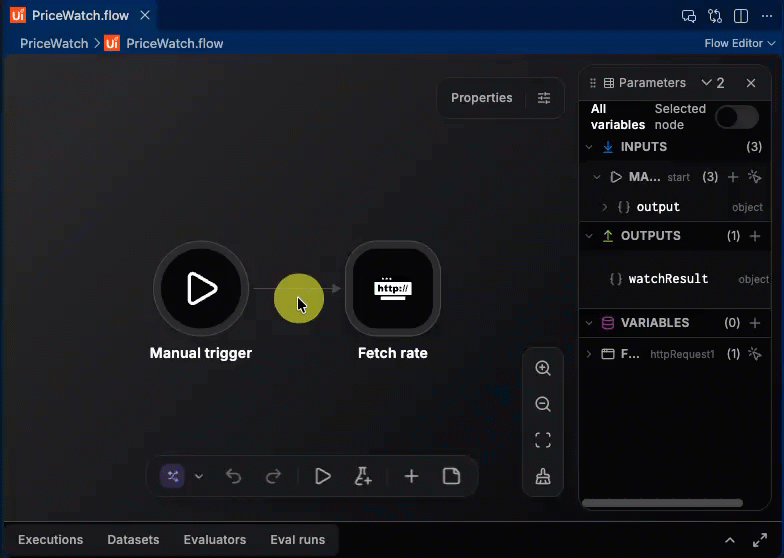The height and width of the screenshot is (558, 784).
Task: Click the OUTPUTS section label
Action: click(x=650, y=236)
